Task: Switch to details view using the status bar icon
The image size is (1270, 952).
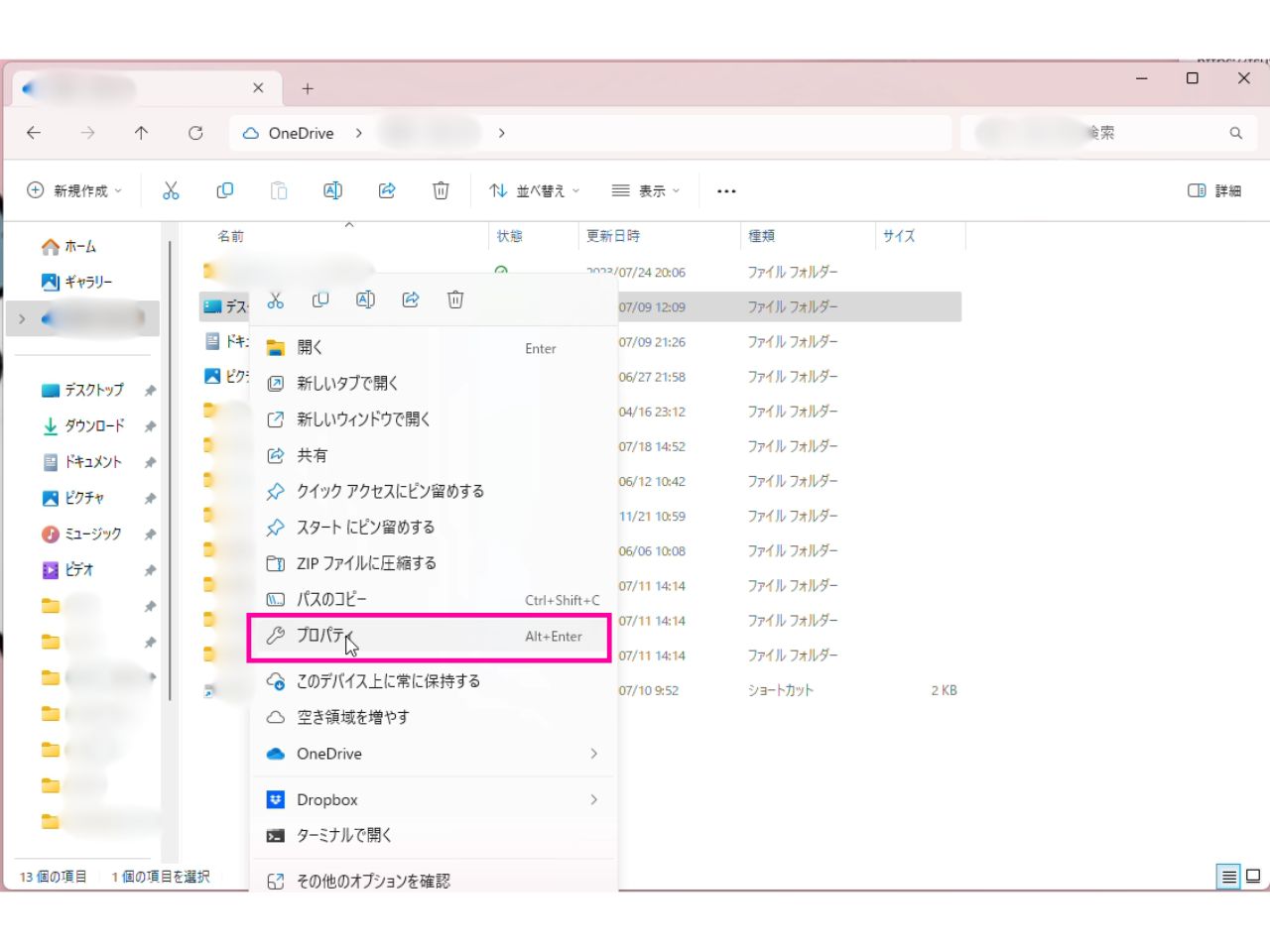Action: pos(1226,877)
